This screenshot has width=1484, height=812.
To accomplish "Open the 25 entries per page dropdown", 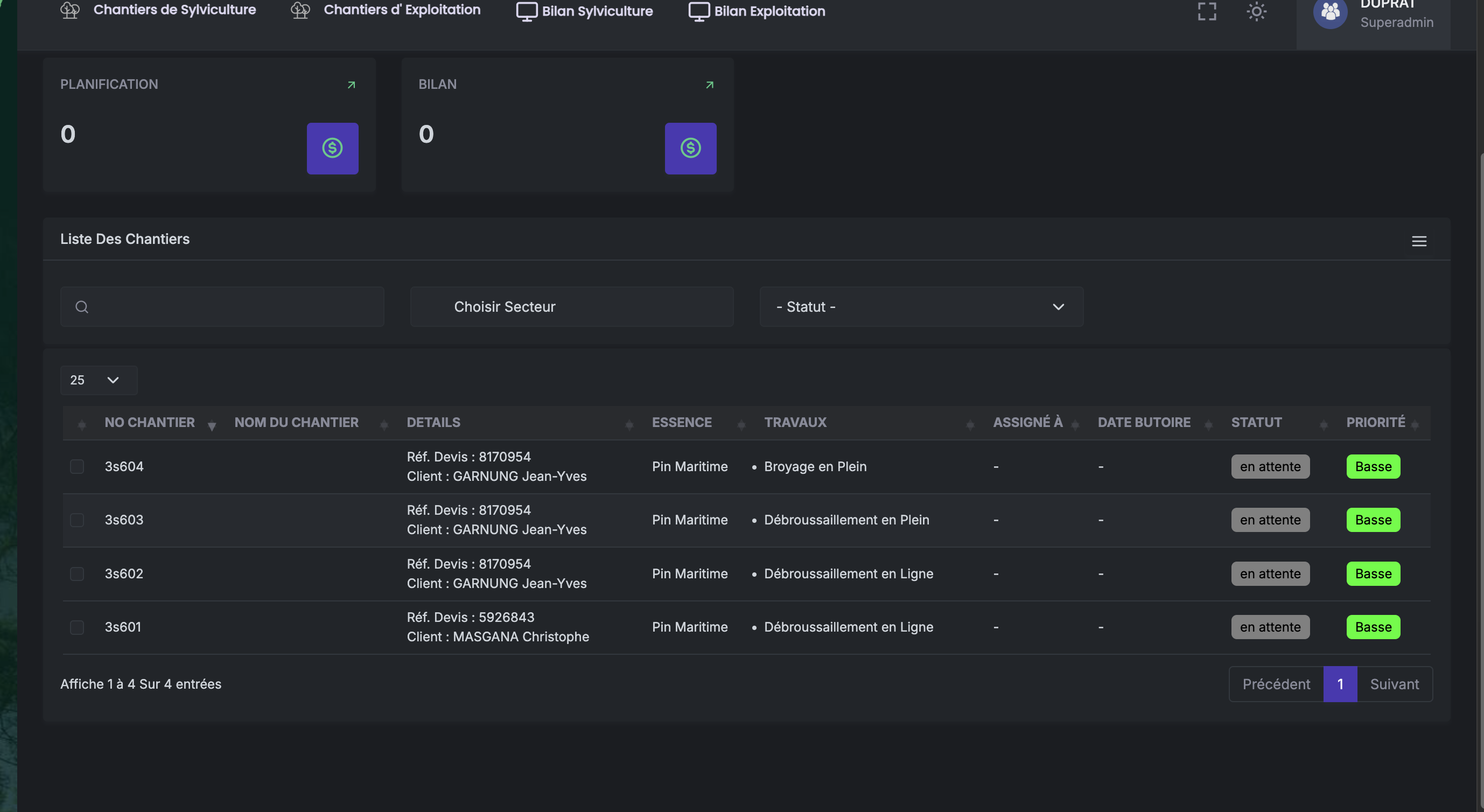I will (99, 380).
